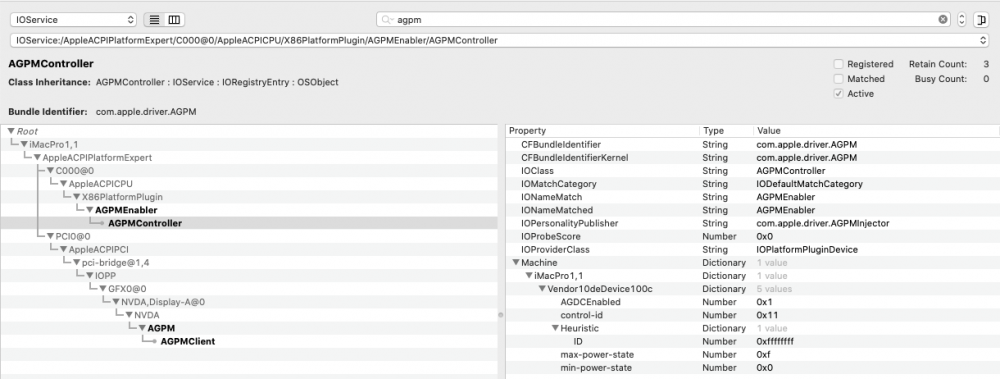Collapse the Root tree node
Screen dimensions: 1000x379
pos(11,131)
